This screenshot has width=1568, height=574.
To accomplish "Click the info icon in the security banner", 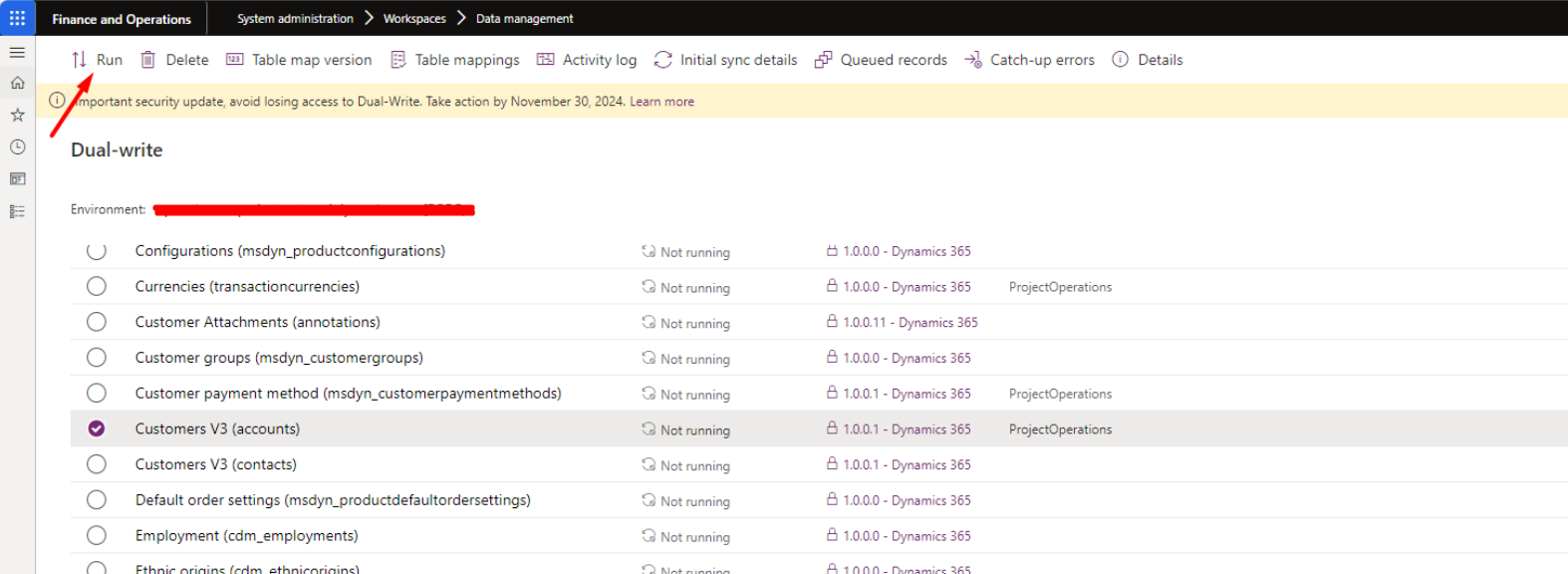I will tap(57, 101).
